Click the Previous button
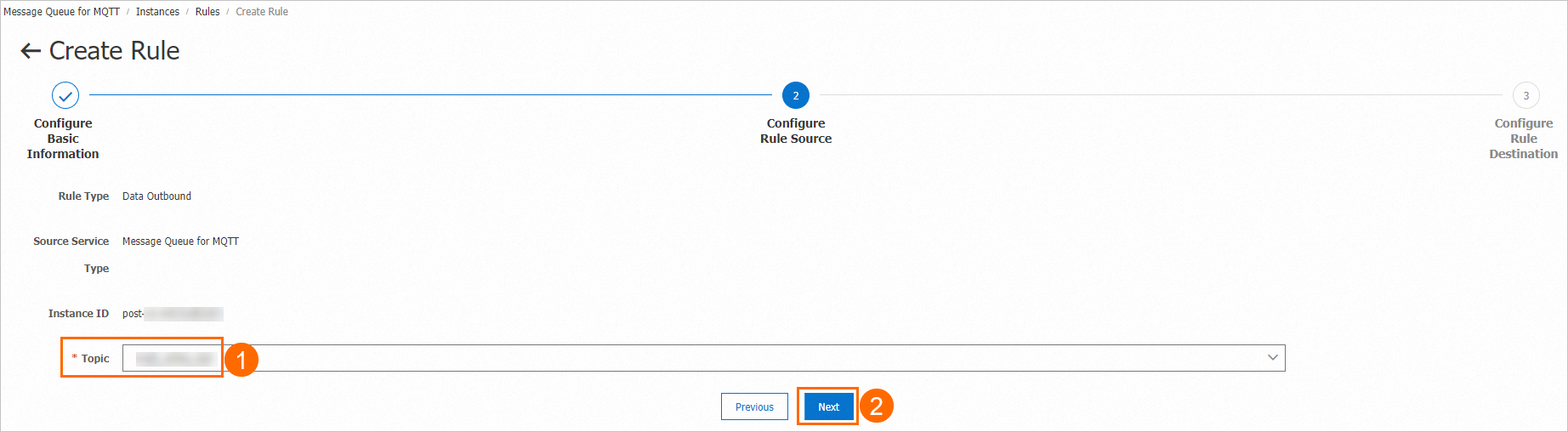The height and width of the screenshot is (432, 1568). (x=754, y=406)
